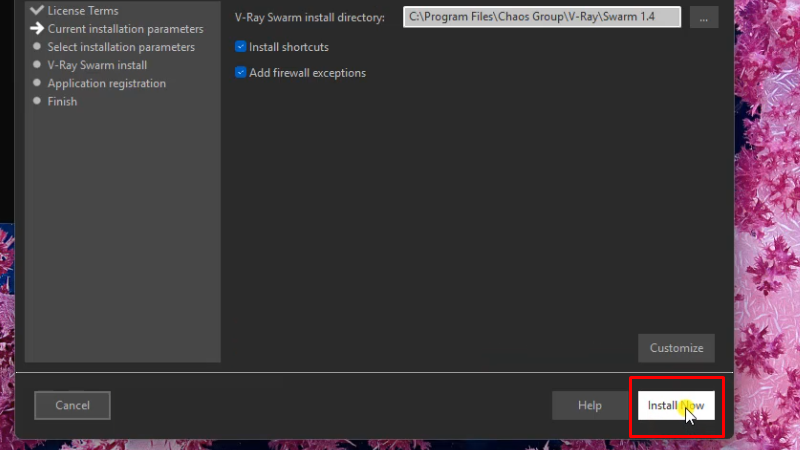Browse for install directory with ellipsis button

[704, 17]
